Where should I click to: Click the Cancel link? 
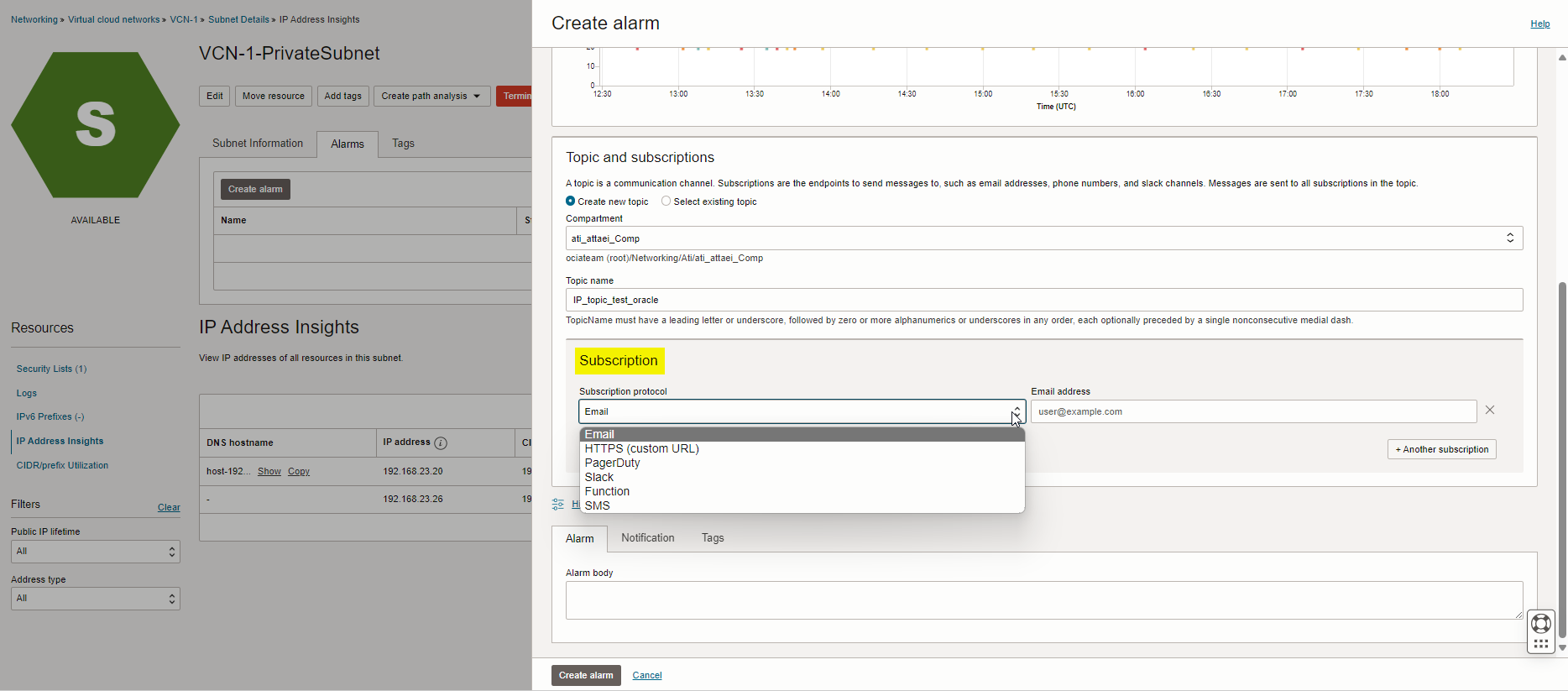tap(646, 675)
